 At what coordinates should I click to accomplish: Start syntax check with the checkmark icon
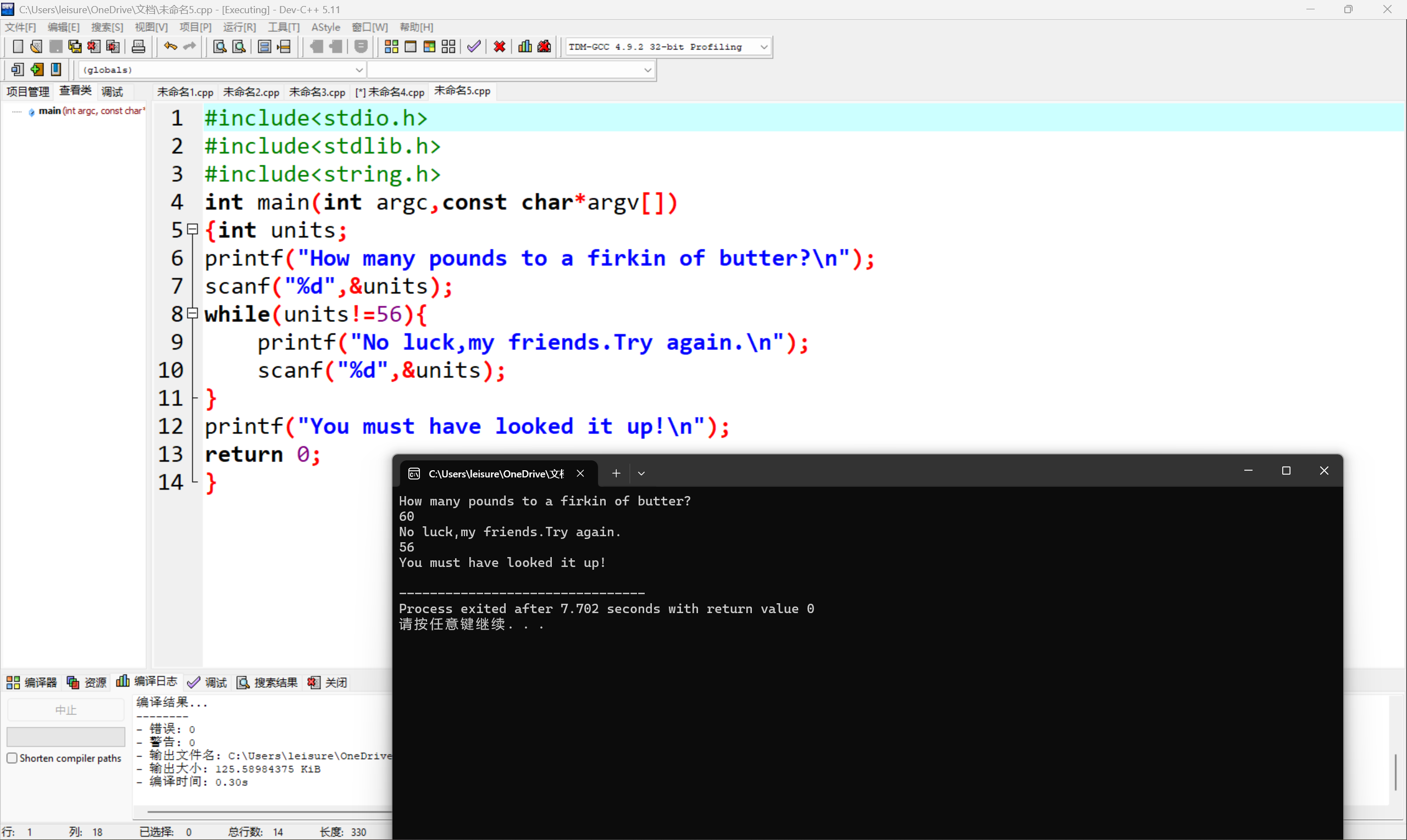click(x=474, y=46)
